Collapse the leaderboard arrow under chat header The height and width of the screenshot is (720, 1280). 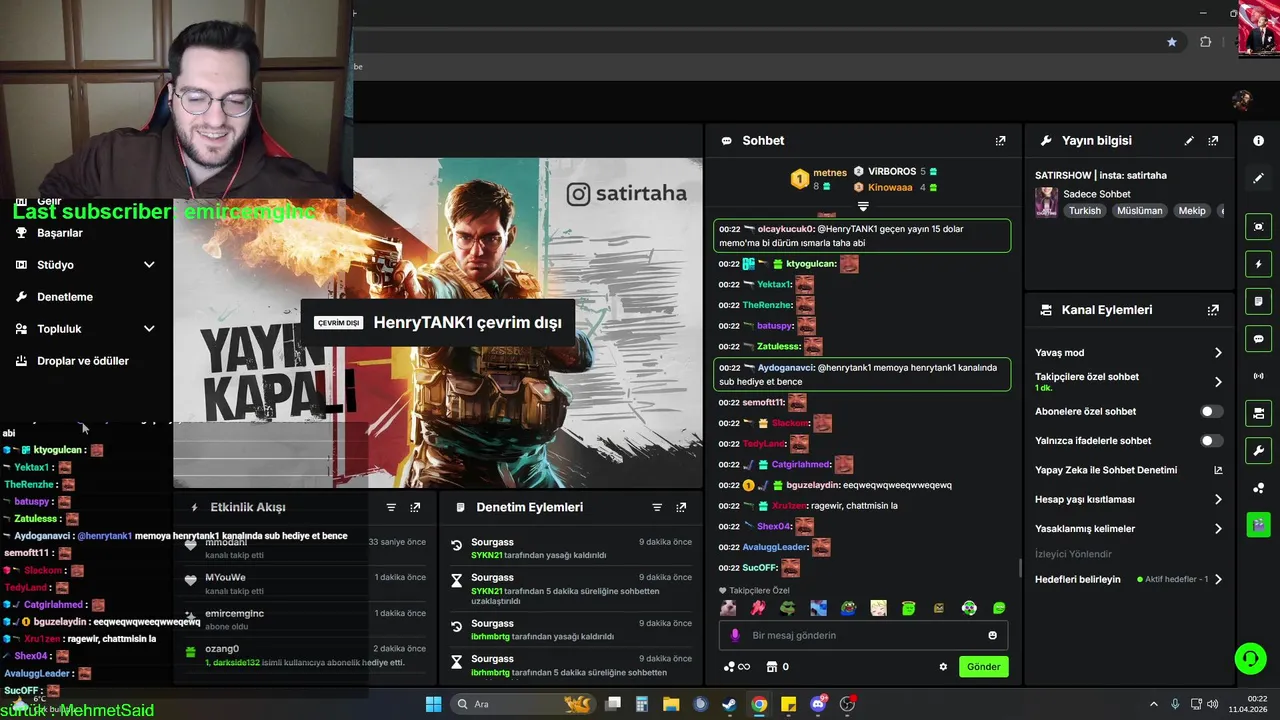pos(863,207)
